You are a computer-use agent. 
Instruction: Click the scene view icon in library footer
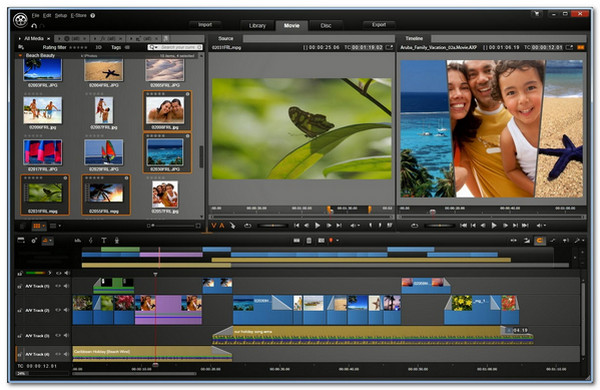[22, 226]
